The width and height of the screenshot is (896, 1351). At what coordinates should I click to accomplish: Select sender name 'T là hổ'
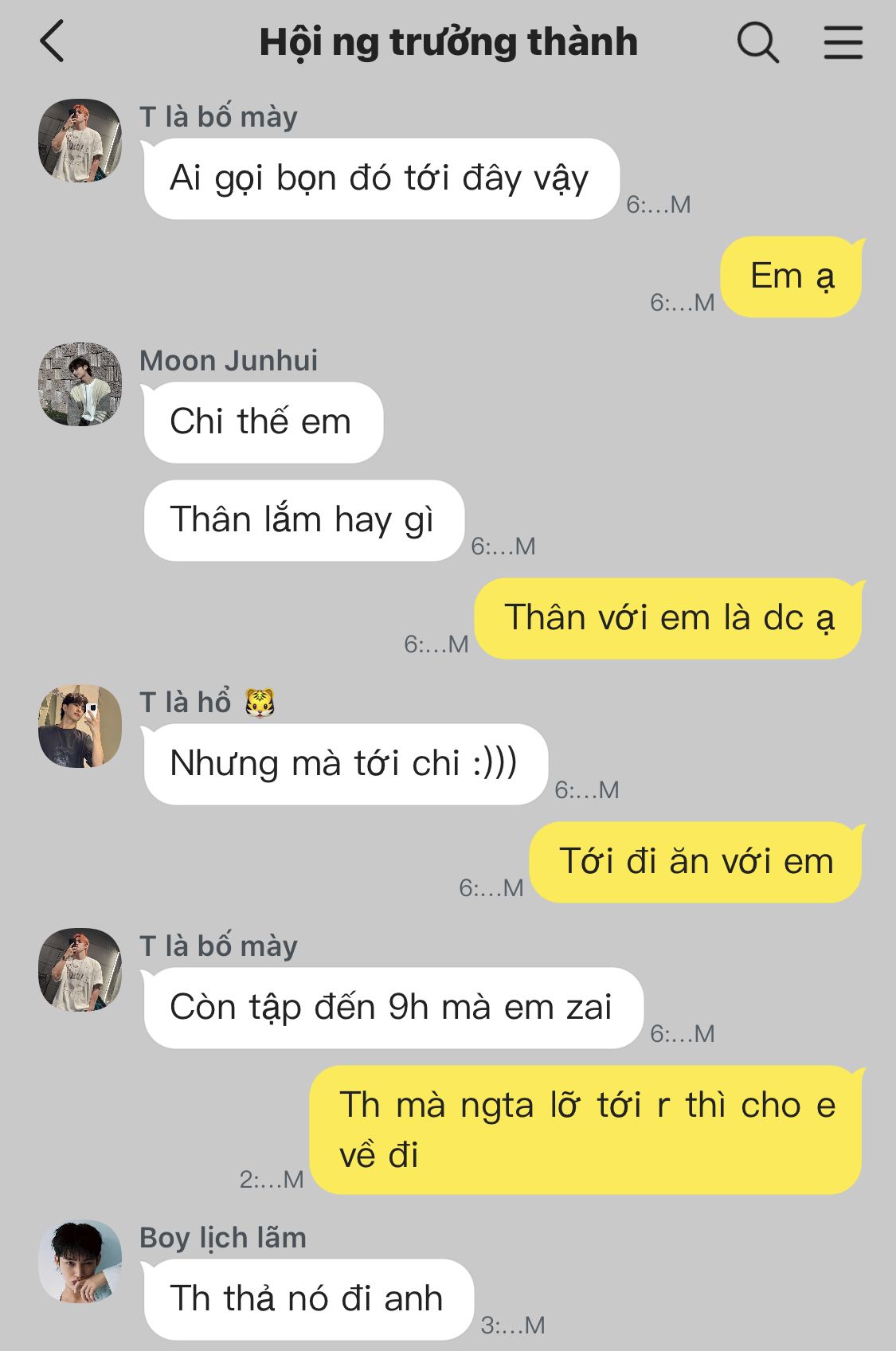click(207, 703)
